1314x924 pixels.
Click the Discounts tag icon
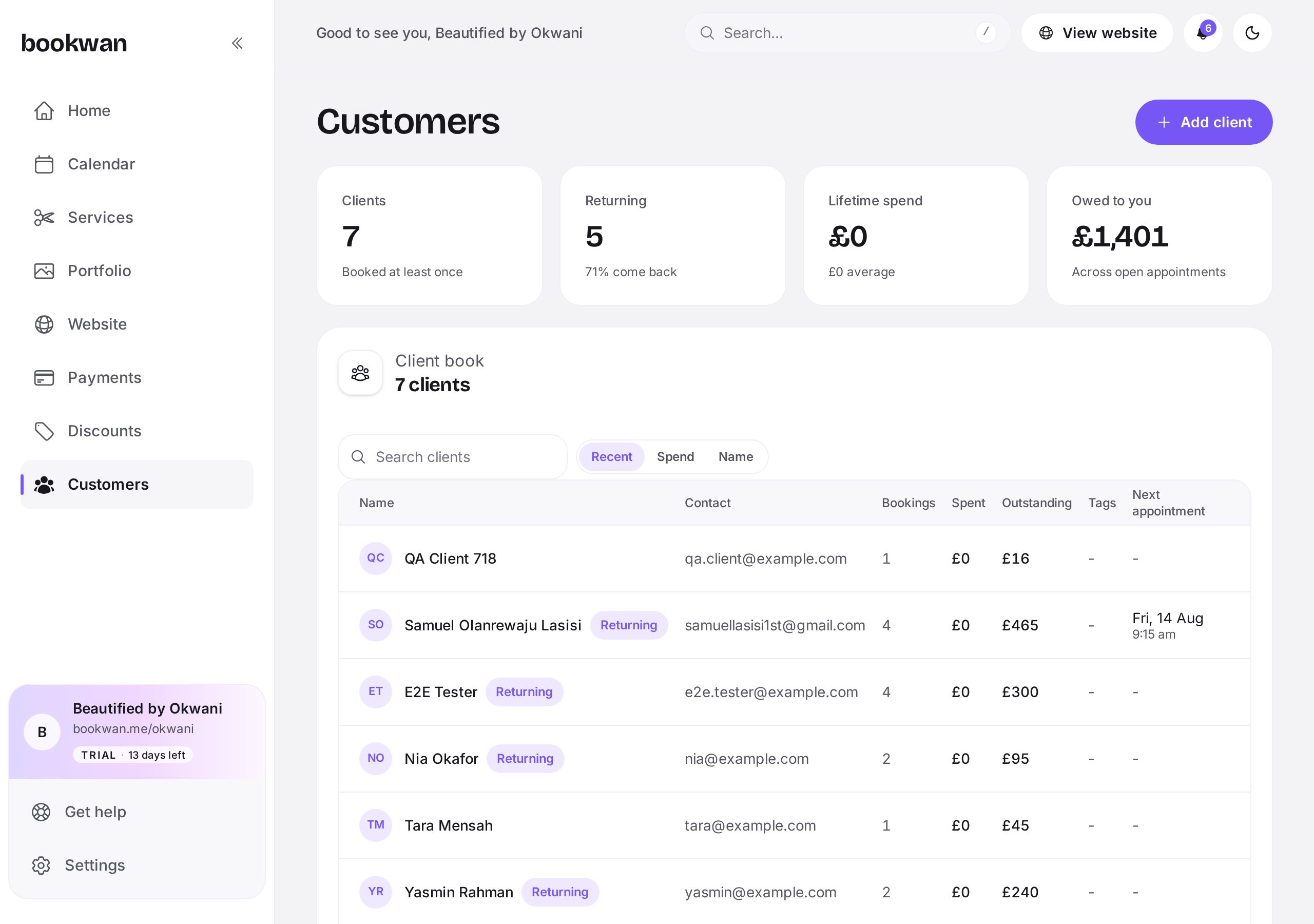44,431
